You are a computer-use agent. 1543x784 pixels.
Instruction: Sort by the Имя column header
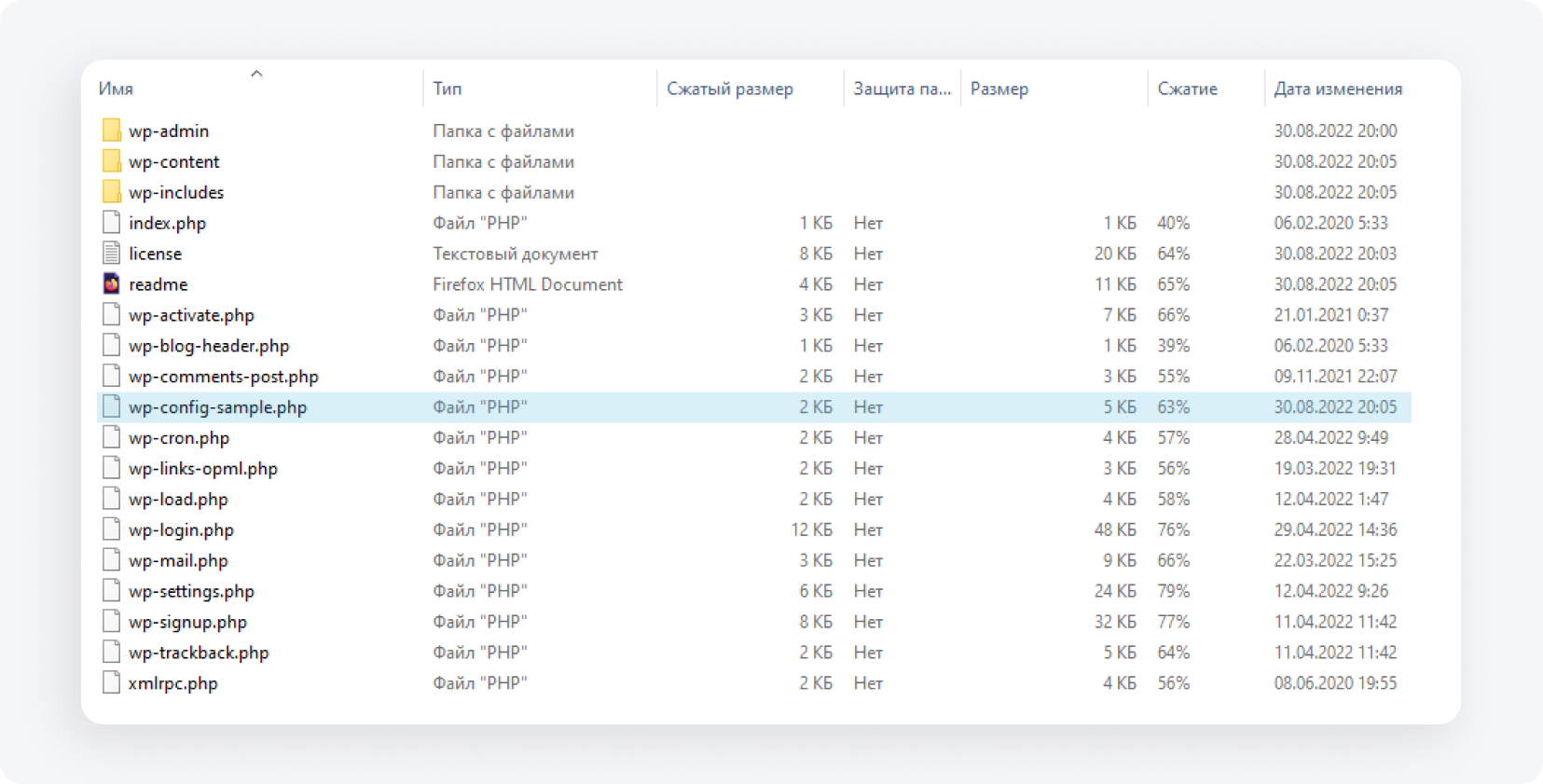click(x=117, y=89)
